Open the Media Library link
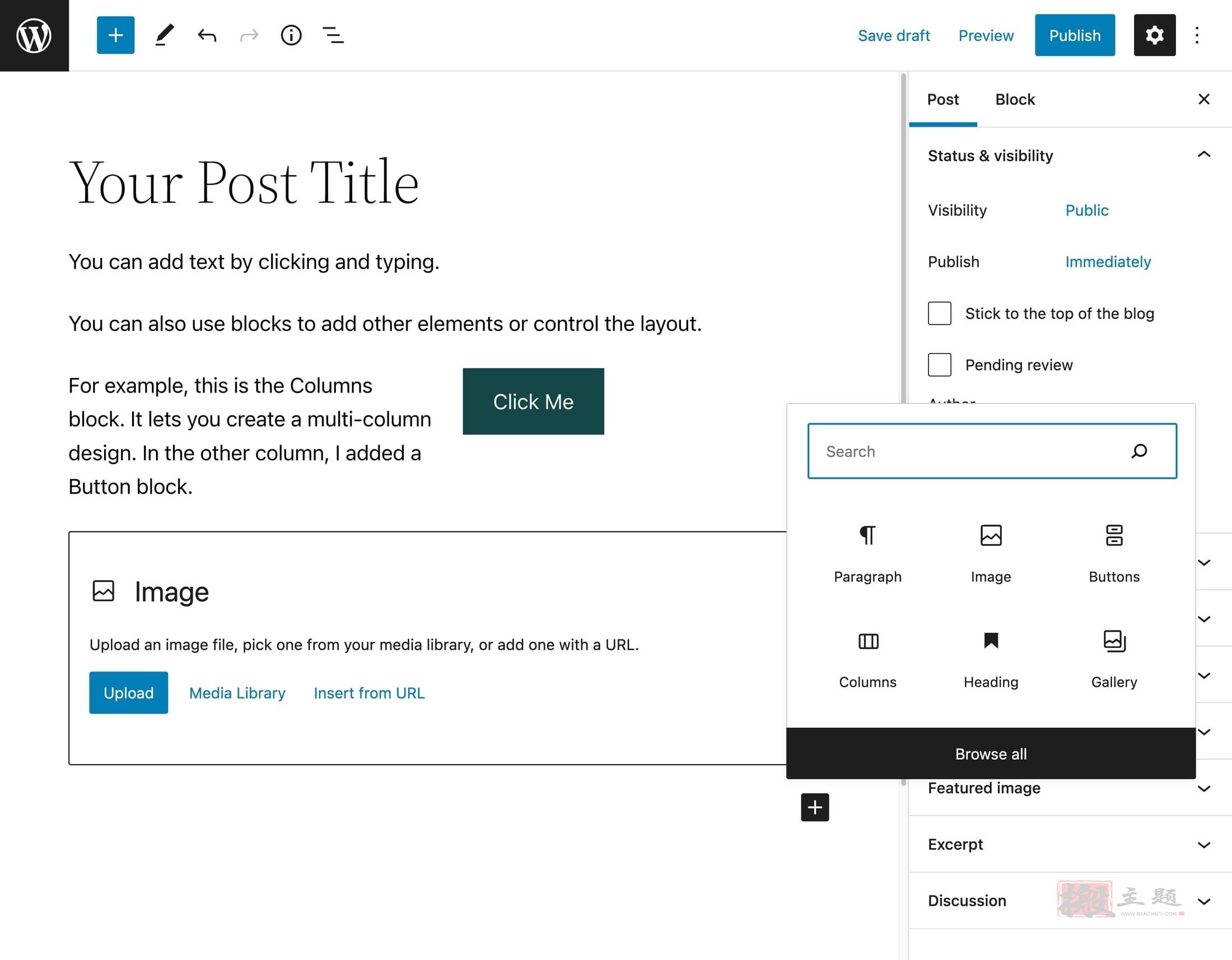Viewport: 1232px width, 960px height. coord(237,693)
